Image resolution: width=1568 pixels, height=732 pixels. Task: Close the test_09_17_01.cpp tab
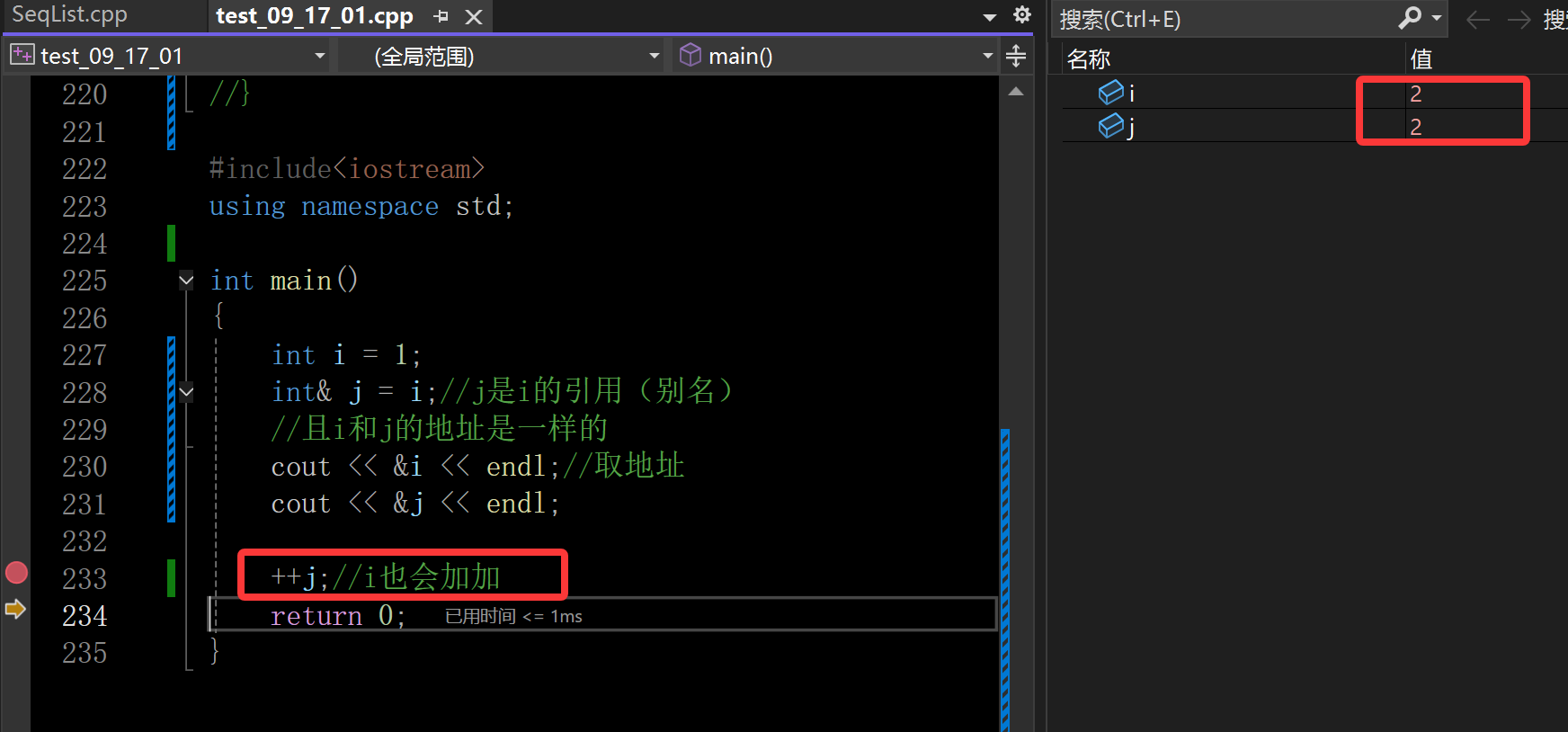pos(474,16)
